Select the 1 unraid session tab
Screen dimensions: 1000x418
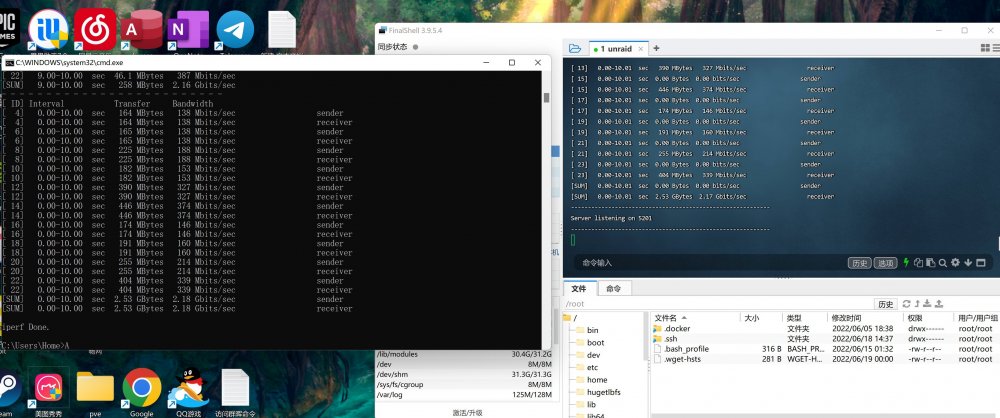pyautogui.click(x=616, y=49)
